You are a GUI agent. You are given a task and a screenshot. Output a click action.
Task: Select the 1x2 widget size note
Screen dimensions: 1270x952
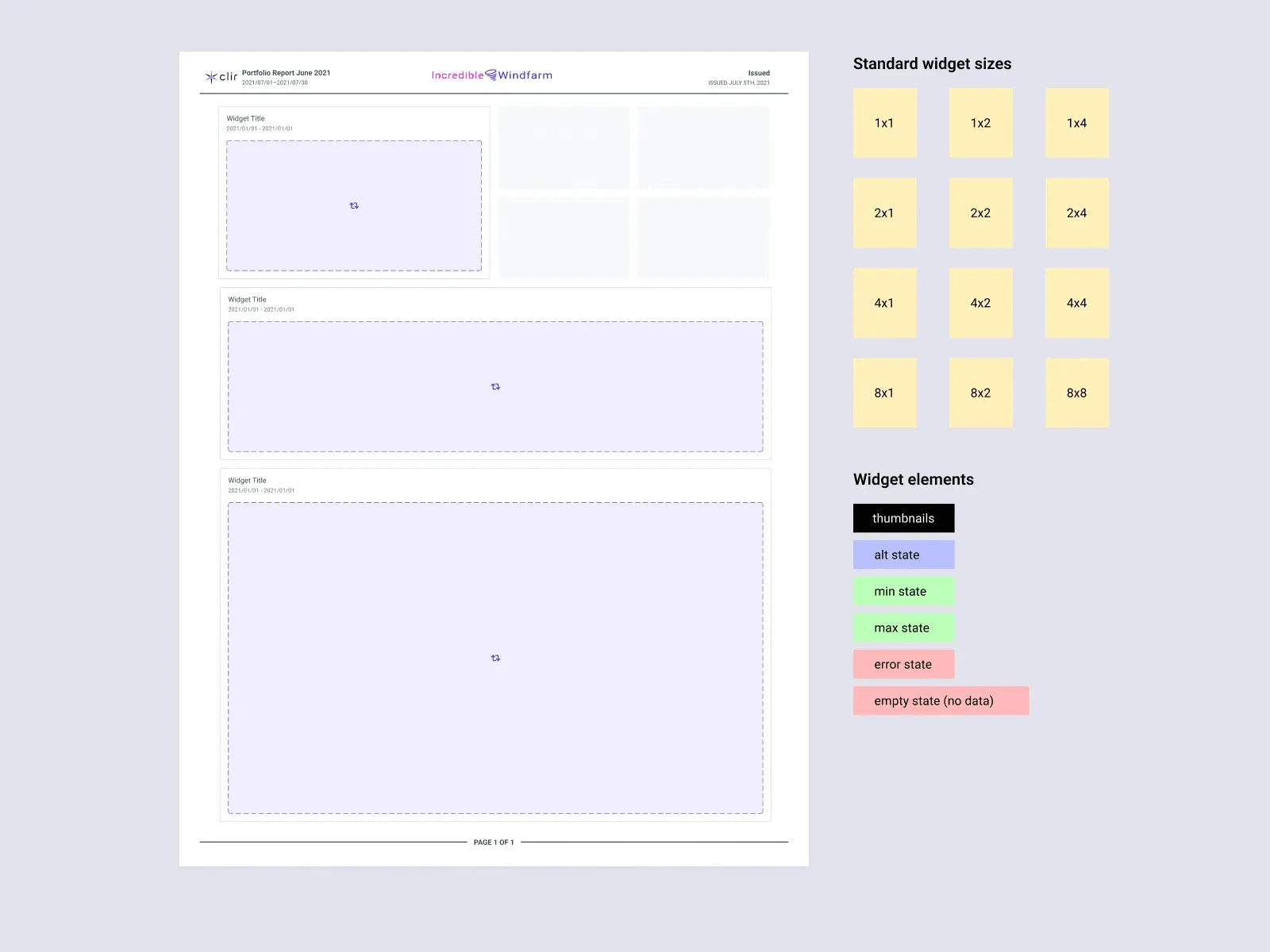(x=980, y=123)
